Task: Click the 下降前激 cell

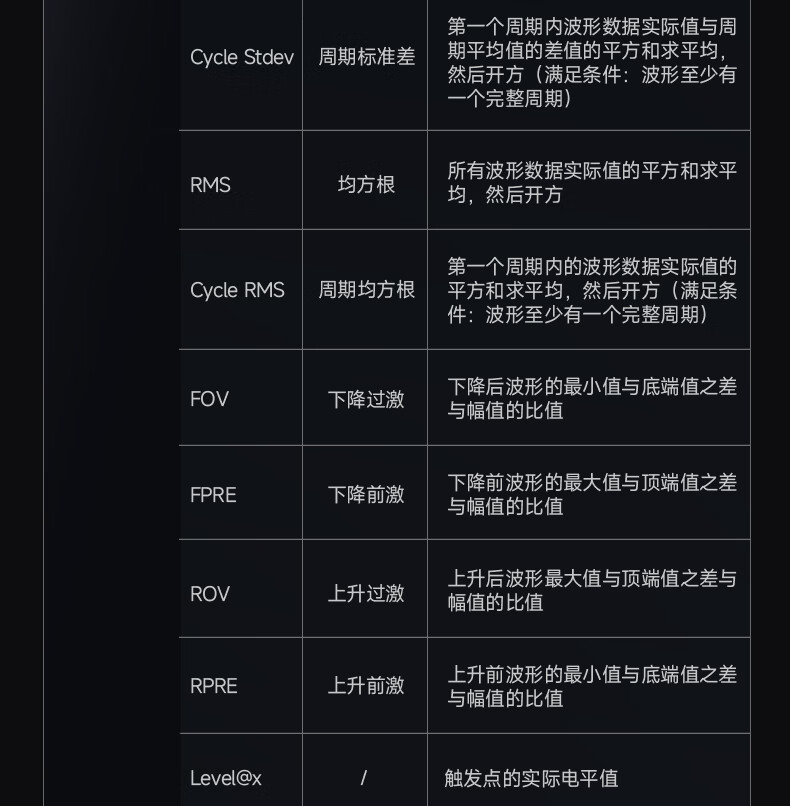Action: (x=366, y=495)
